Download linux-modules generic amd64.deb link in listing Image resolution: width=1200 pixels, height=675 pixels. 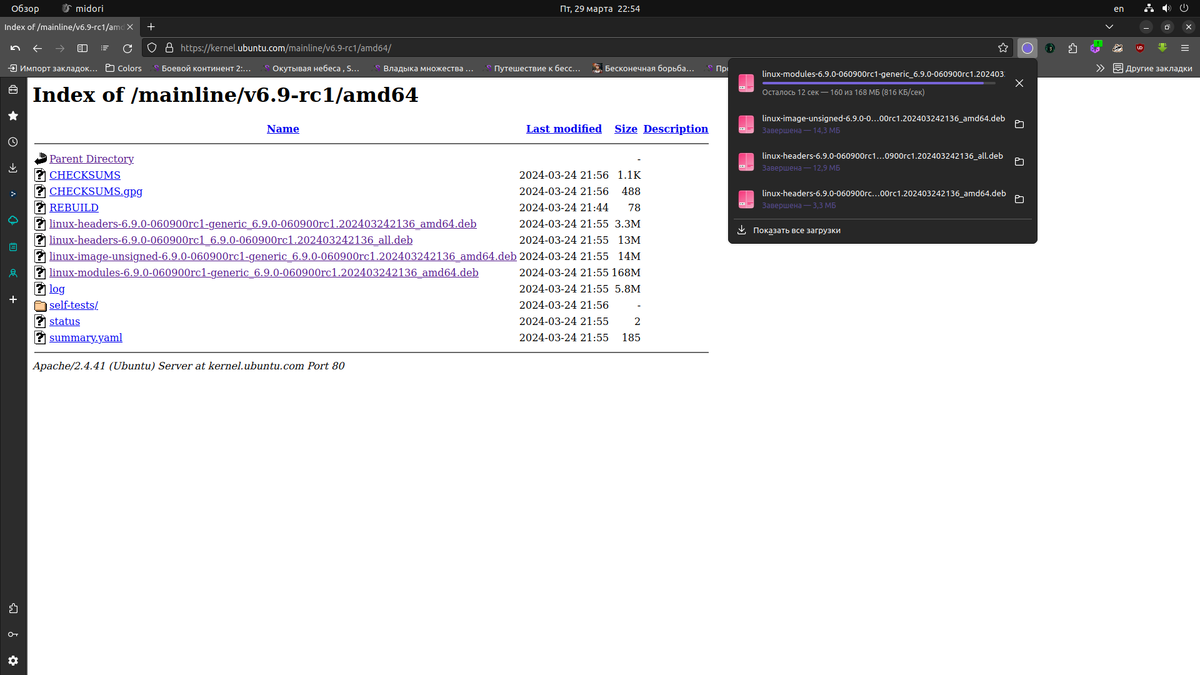(264, 272)
